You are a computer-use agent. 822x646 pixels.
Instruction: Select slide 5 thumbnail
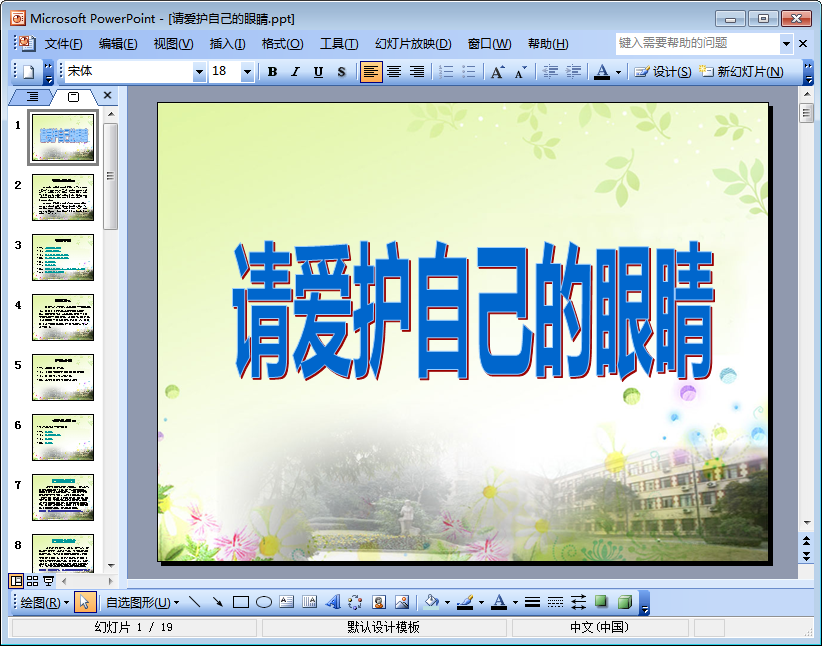pyautogui.click(x=63, y=378)
